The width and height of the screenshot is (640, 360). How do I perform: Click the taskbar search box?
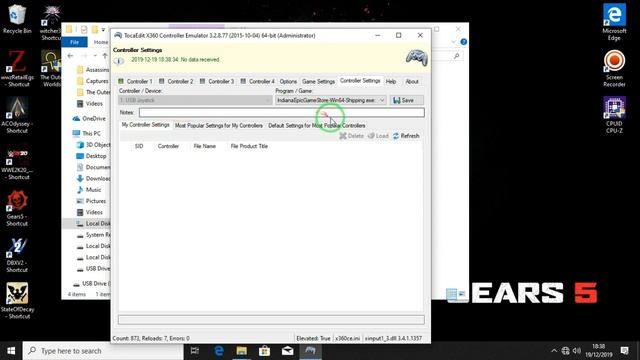pyautogui.click(x=103, y=351)
